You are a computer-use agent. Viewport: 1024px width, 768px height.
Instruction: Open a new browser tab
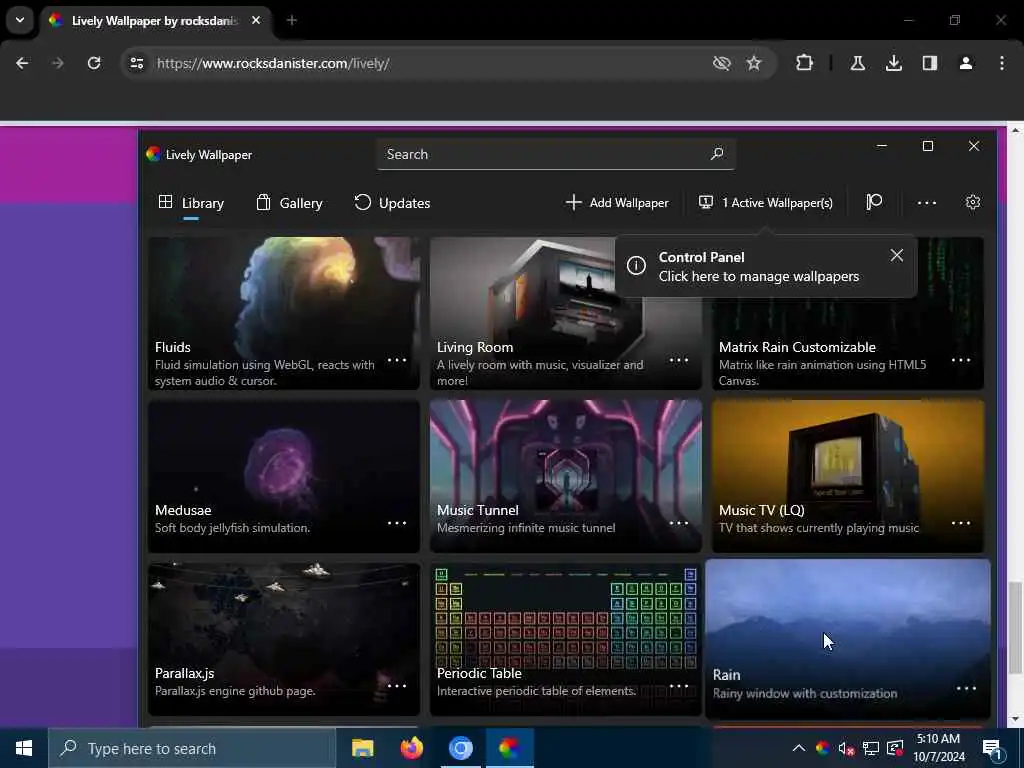292,21
